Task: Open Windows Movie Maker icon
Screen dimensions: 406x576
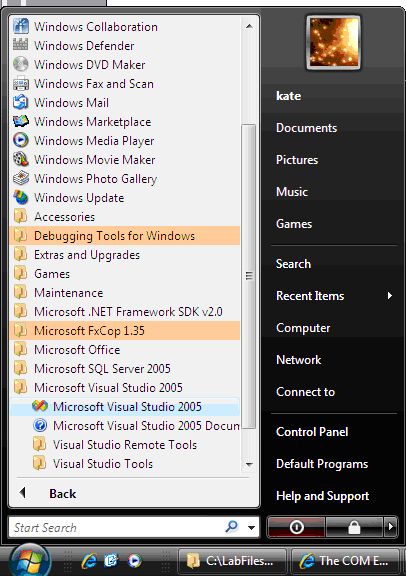Action: pyautogui.click(x=21, y=159)
